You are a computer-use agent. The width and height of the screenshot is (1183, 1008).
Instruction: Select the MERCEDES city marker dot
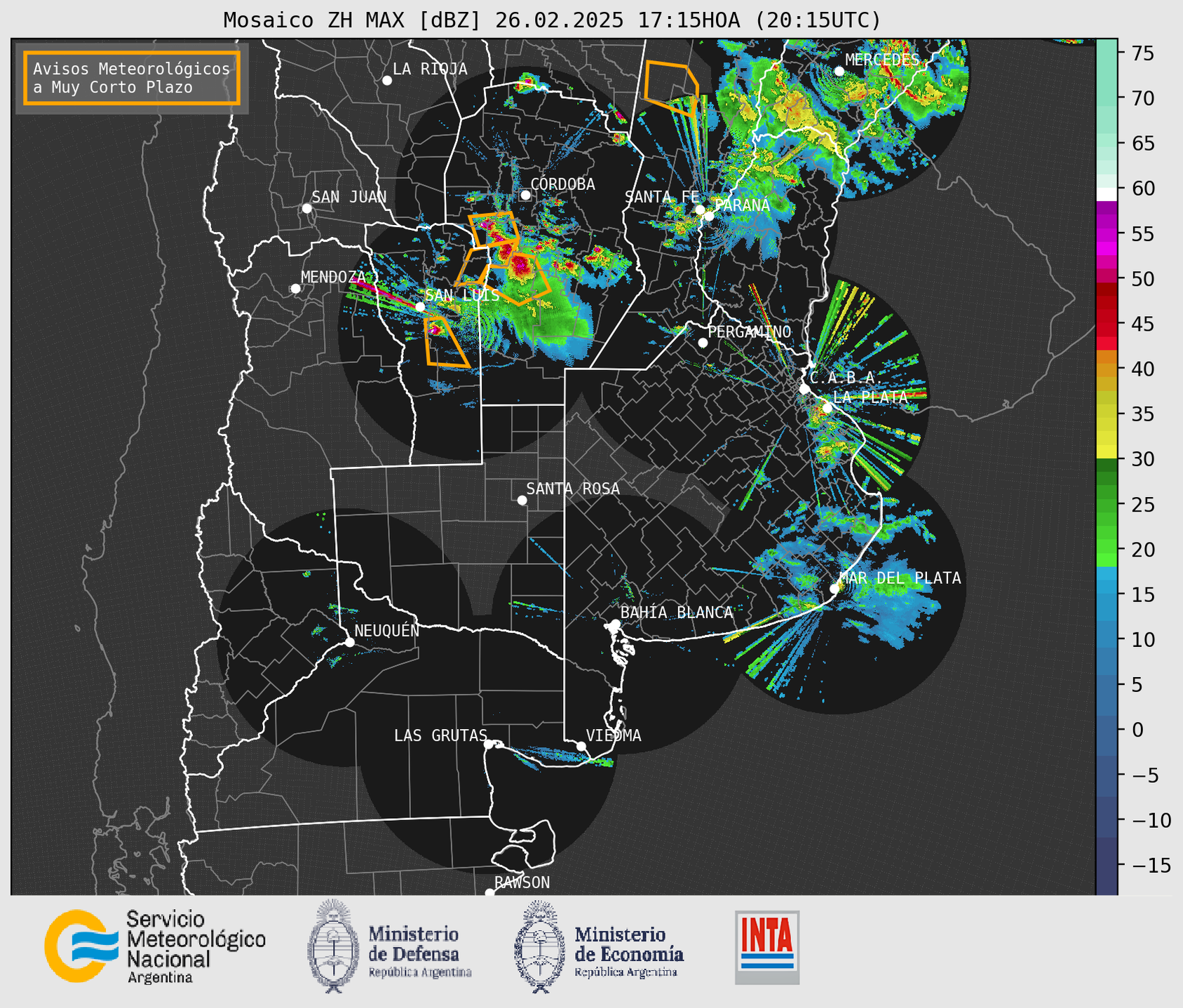[x=839, y=71]
